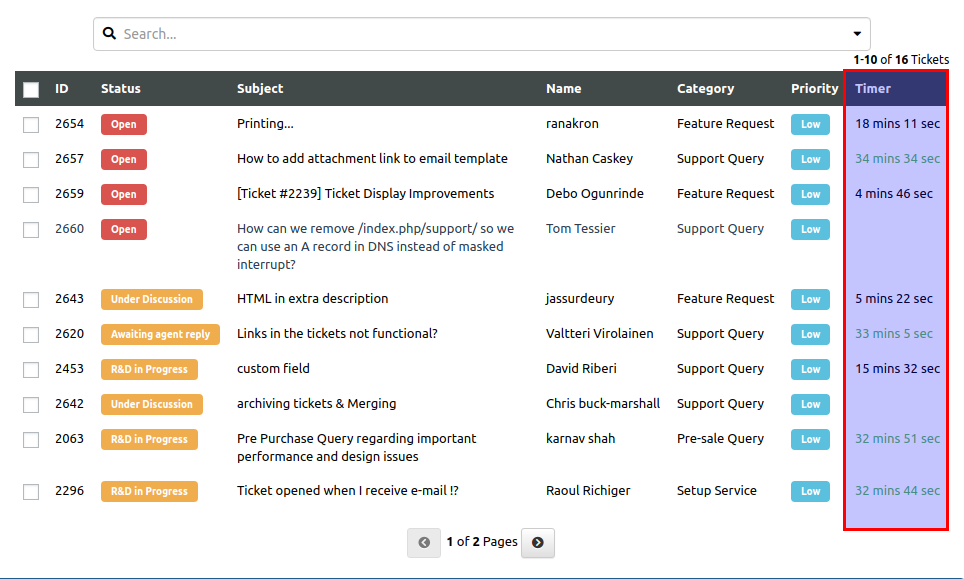The image size is (964, 579).
Task: Click the red Open badge of ticket 2657
Action: 124,159
